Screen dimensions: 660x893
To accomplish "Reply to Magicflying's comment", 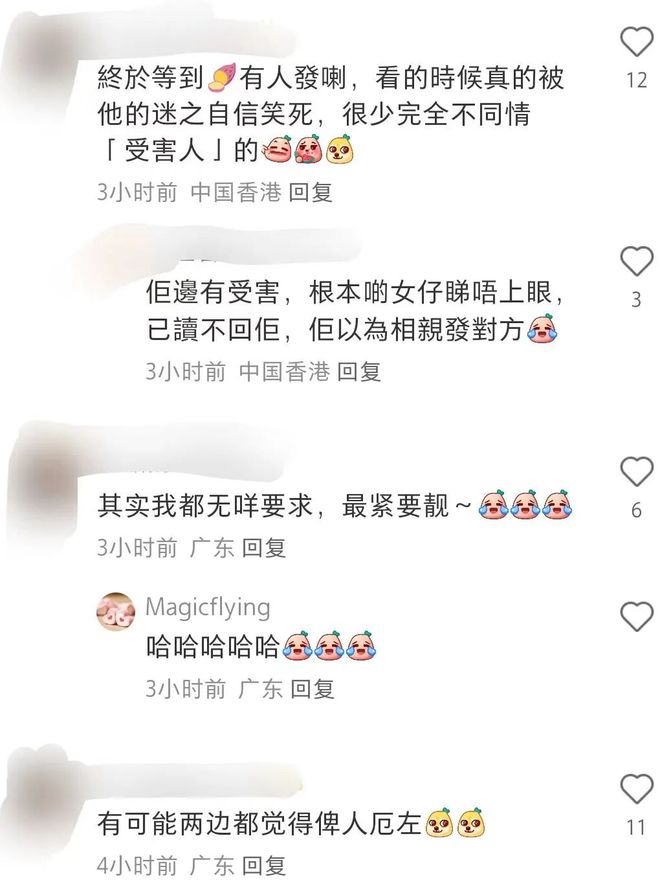I will (x=312, y=689).
